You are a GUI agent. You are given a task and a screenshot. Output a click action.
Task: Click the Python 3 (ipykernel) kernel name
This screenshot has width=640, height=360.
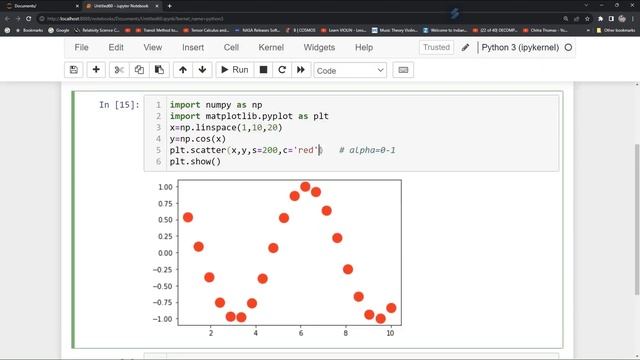coord(520,47)
